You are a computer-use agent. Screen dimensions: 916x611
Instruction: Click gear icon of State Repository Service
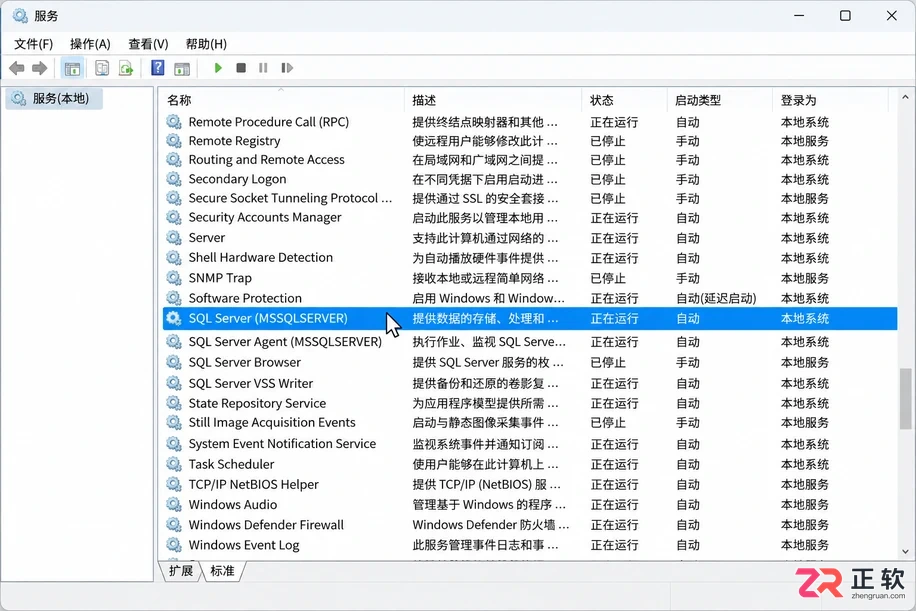click(174, 403)
